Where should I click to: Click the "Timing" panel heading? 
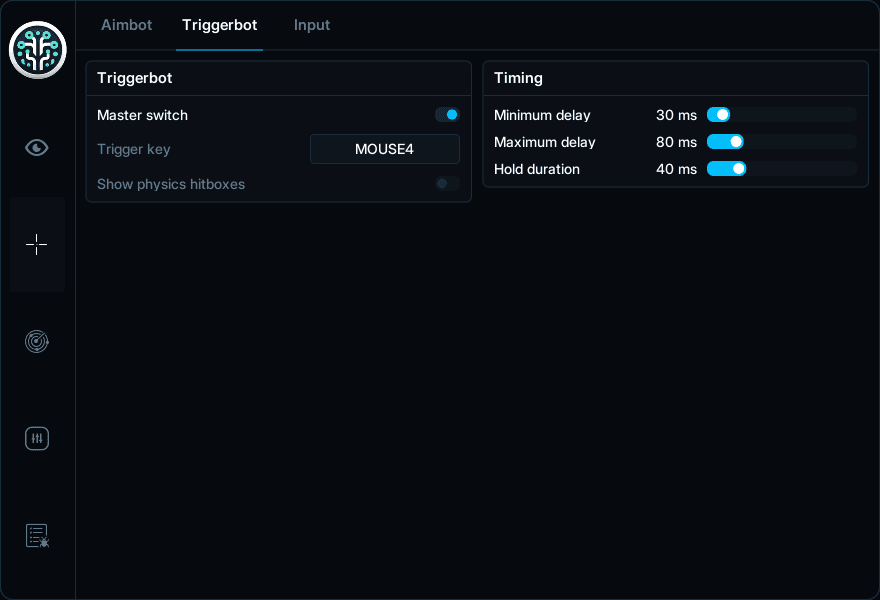[x=518, y=78]
